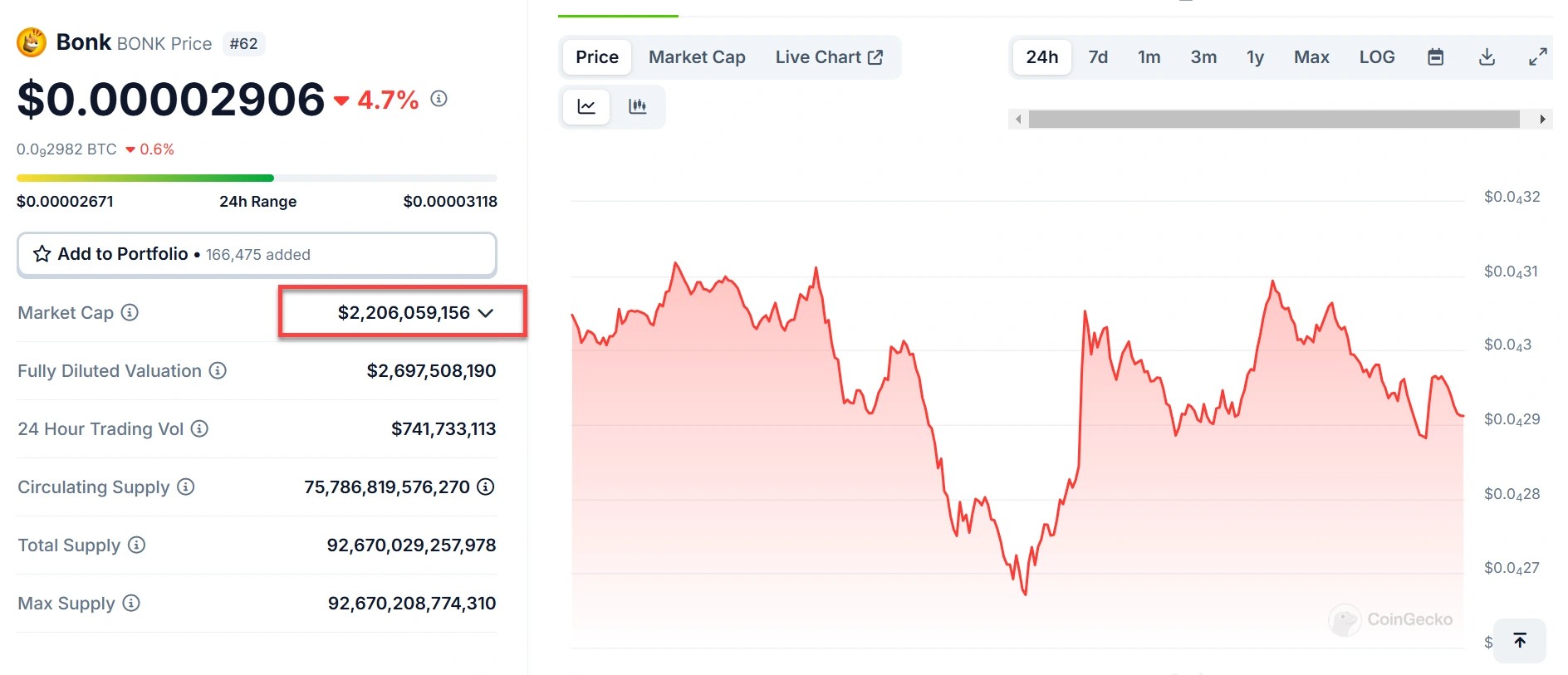Select Max time range
The image size is (1568, 675).
click(x=1311, y=57)
